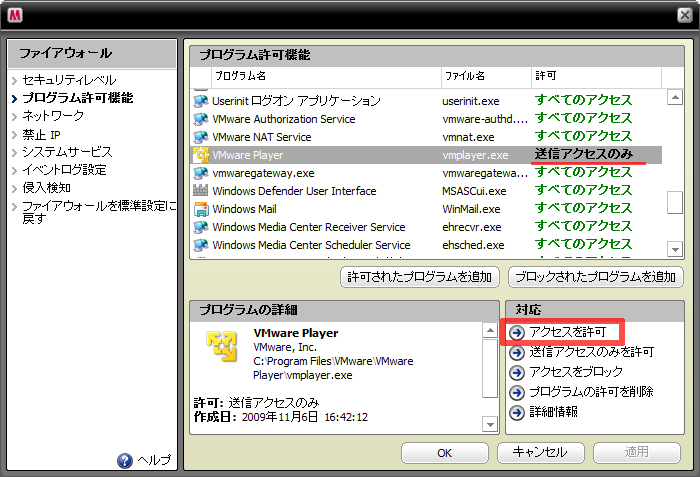700x477 pixels.
Task: Click the ブロックされたプログラムを追加 button
Action: pyautogui.click(x=595, y=277)
